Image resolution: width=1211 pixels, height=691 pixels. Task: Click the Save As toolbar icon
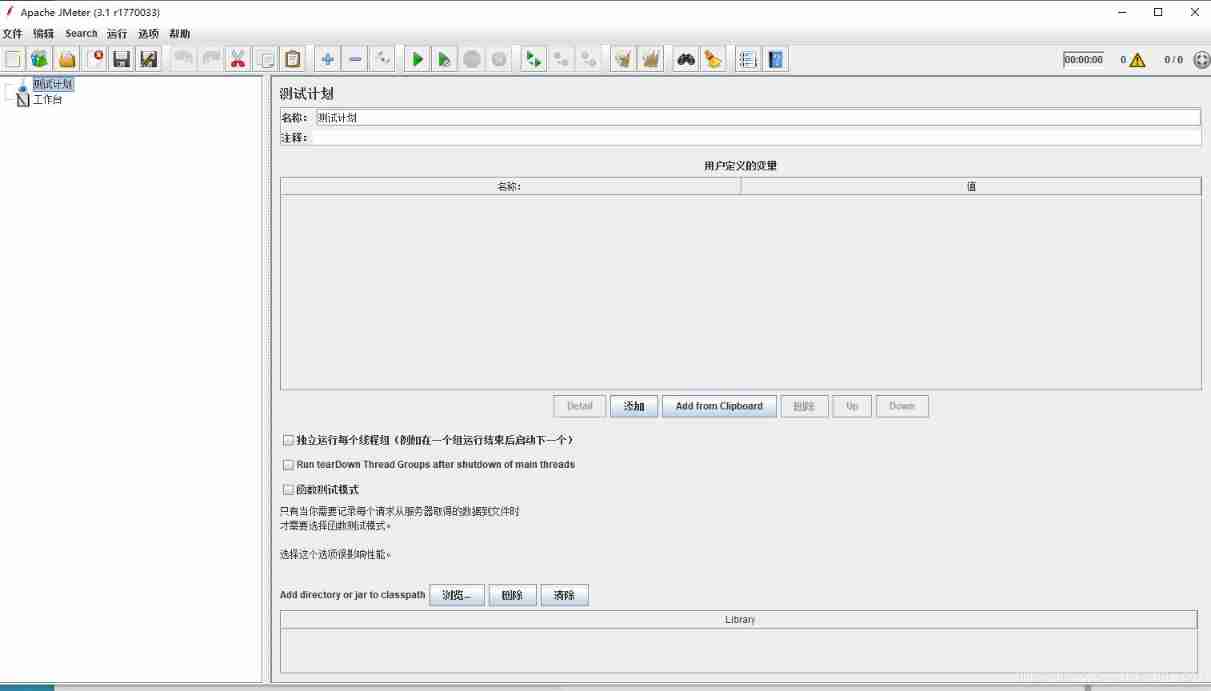[x=149, y=59]
